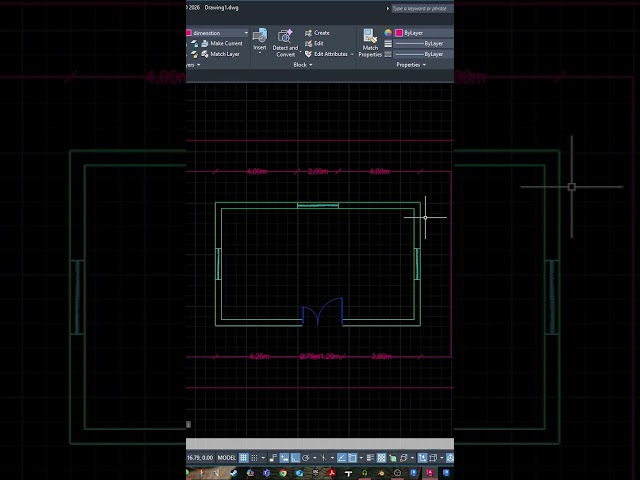Select the 3.80m dimension text
Viewport: 640px width, 480px height.
382,356
